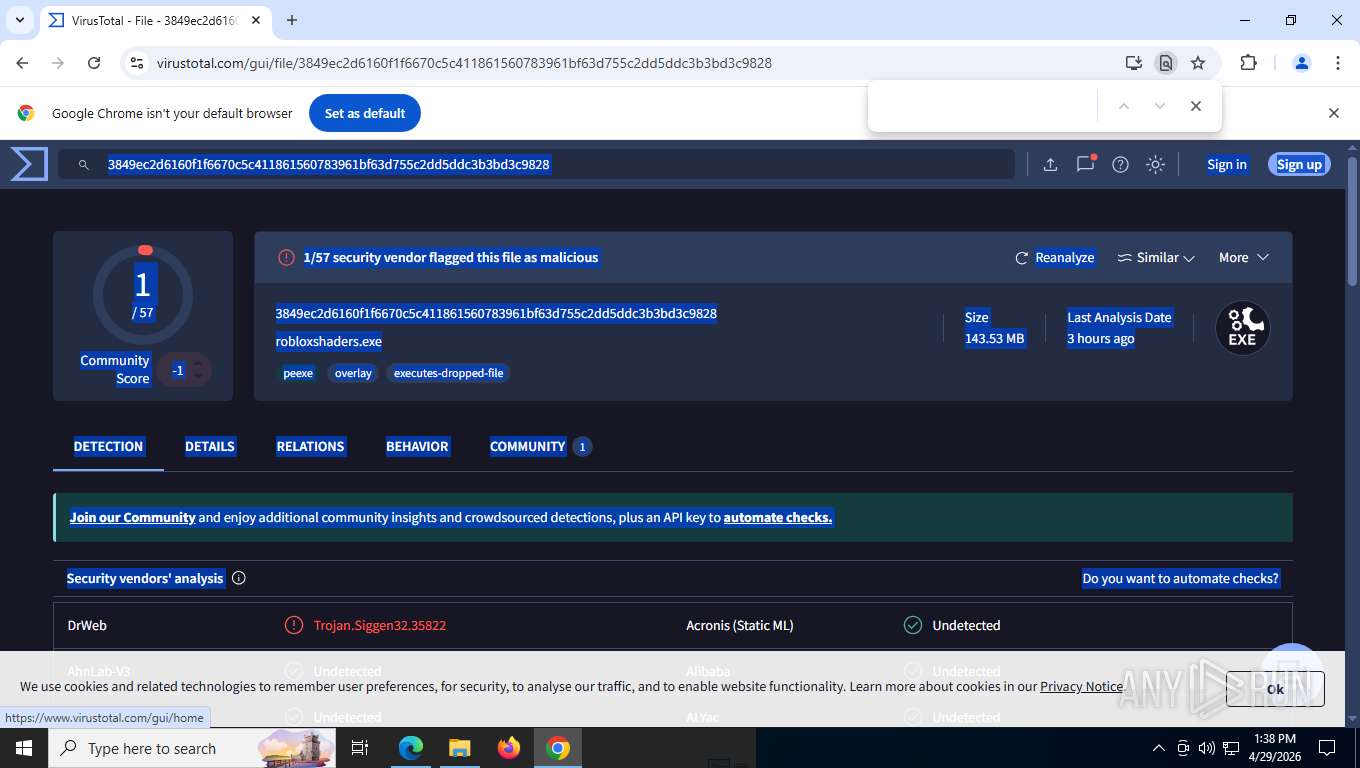Screen dimensions: 1360x768
Task: Open Chrome extensions puzzle icon
Action: tap(1248, 63)
